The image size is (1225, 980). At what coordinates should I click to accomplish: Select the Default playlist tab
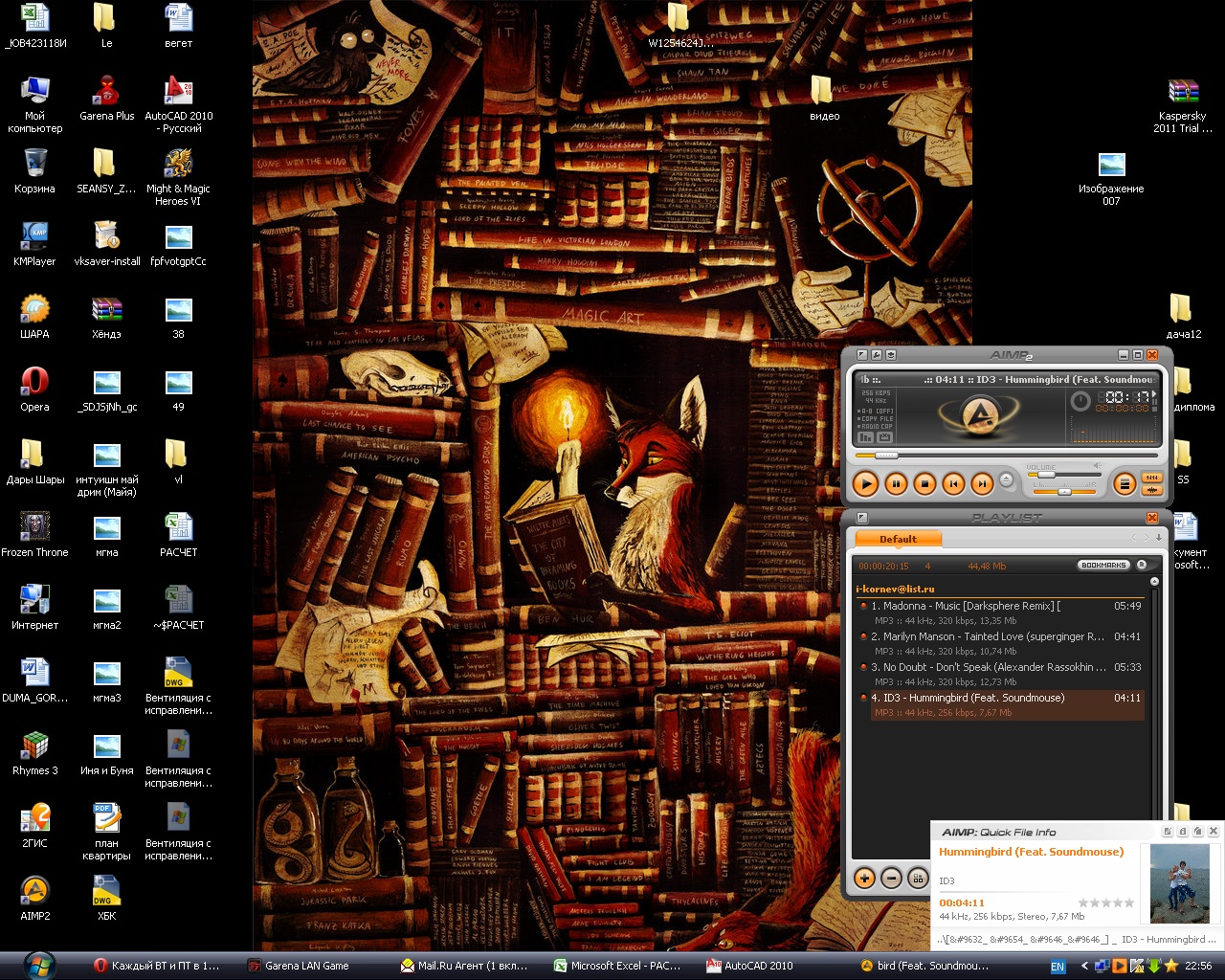pos(898,539)
